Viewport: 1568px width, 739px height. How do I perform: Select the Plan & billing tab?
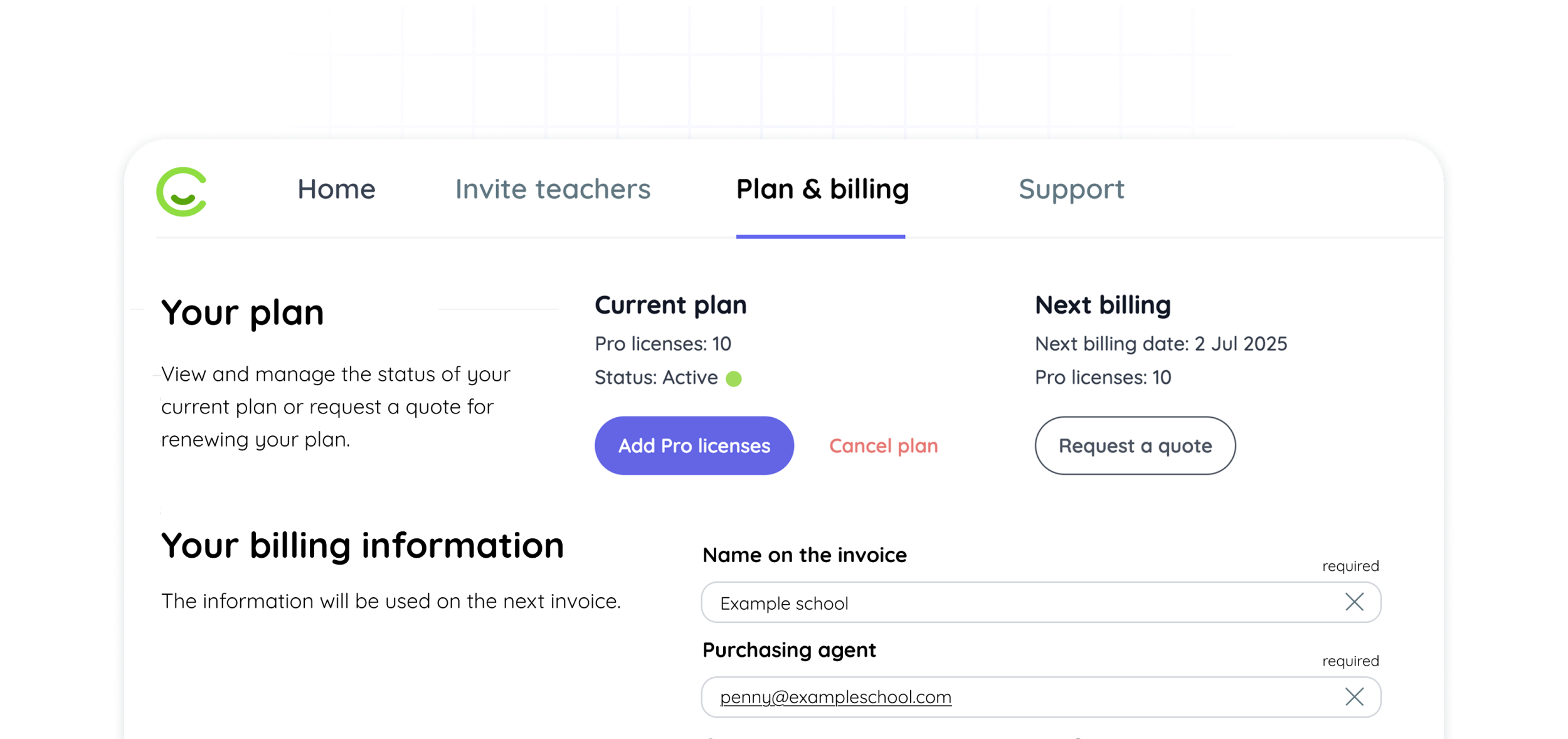tap(822, 189)
